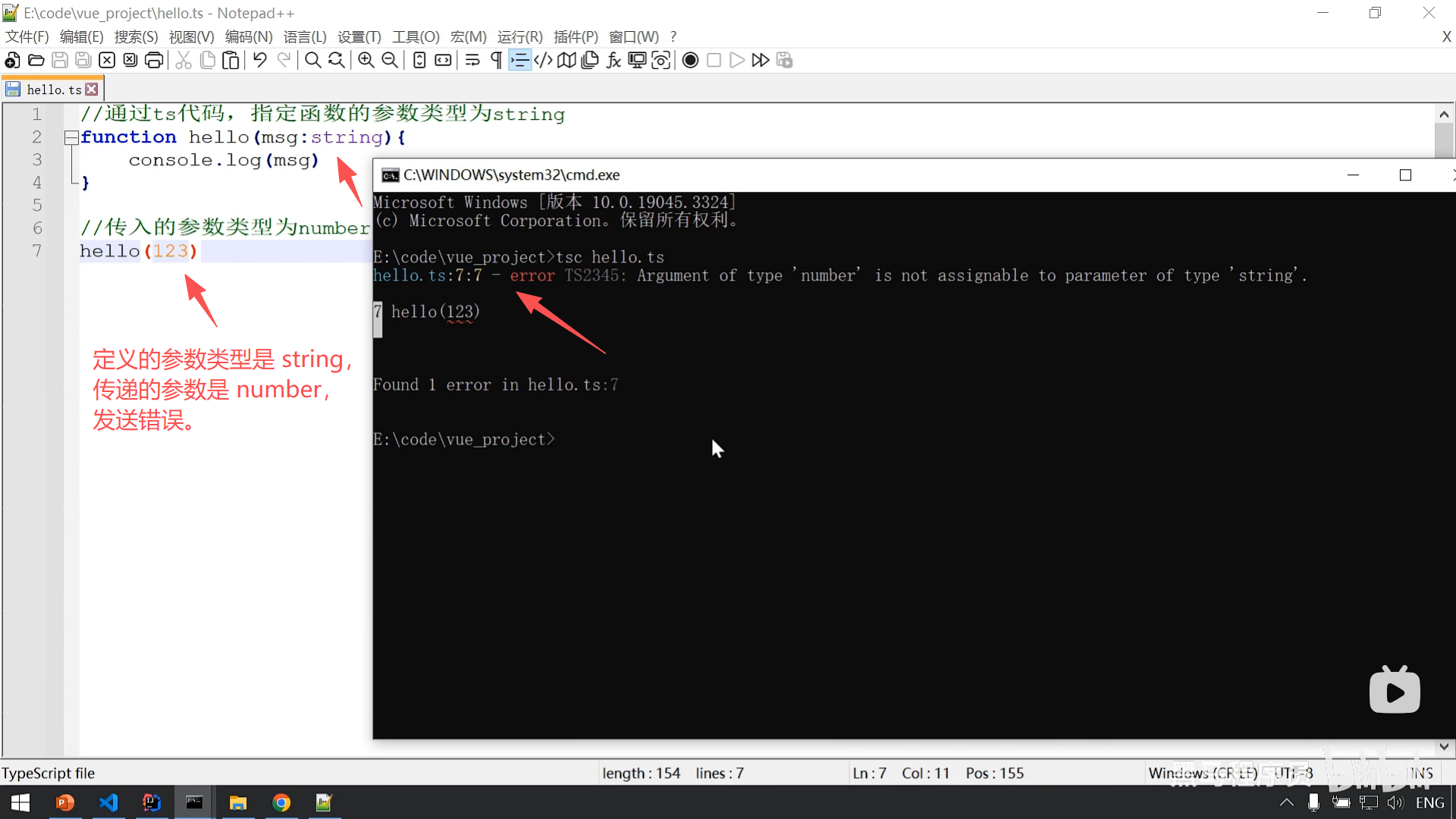This screenshot has height=819, width=1456.
Task: Show hidden system tray icons chevron
Action: coord(1287,802)
